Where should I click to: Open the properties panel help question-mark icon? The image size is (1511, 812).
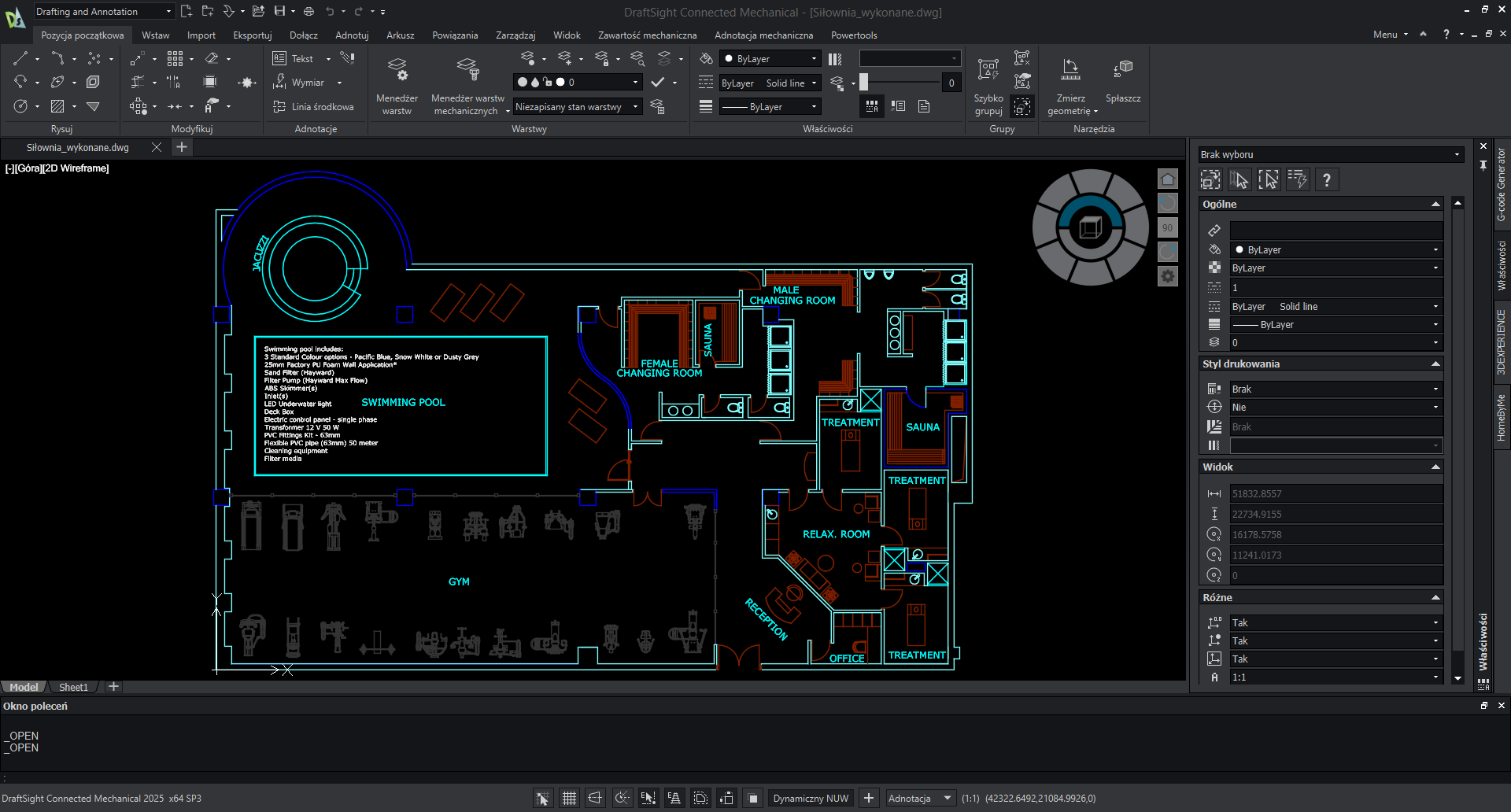coord(1327,180)
